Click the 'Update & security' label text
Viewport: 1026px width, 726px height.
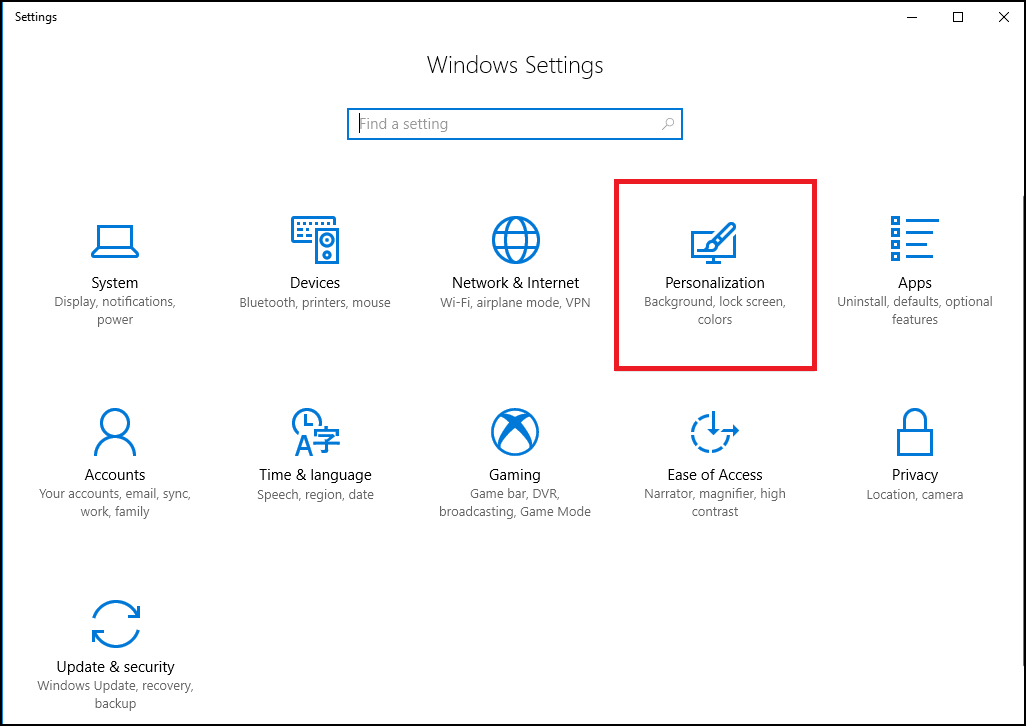[x=115, y=667]
